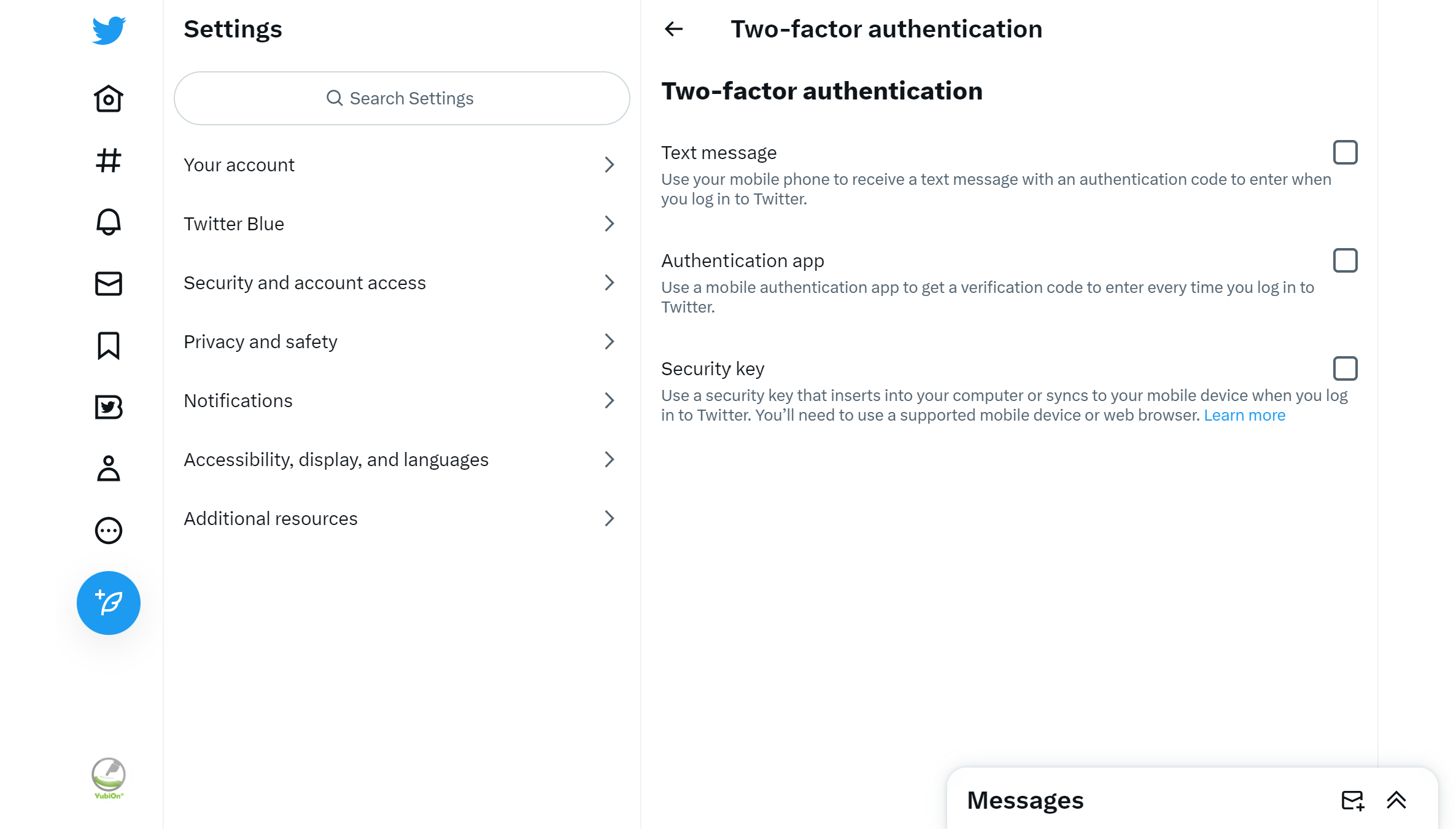Click the compose Tweet button
This screenshot has height=829, width=1456.
tap(109, 603)
